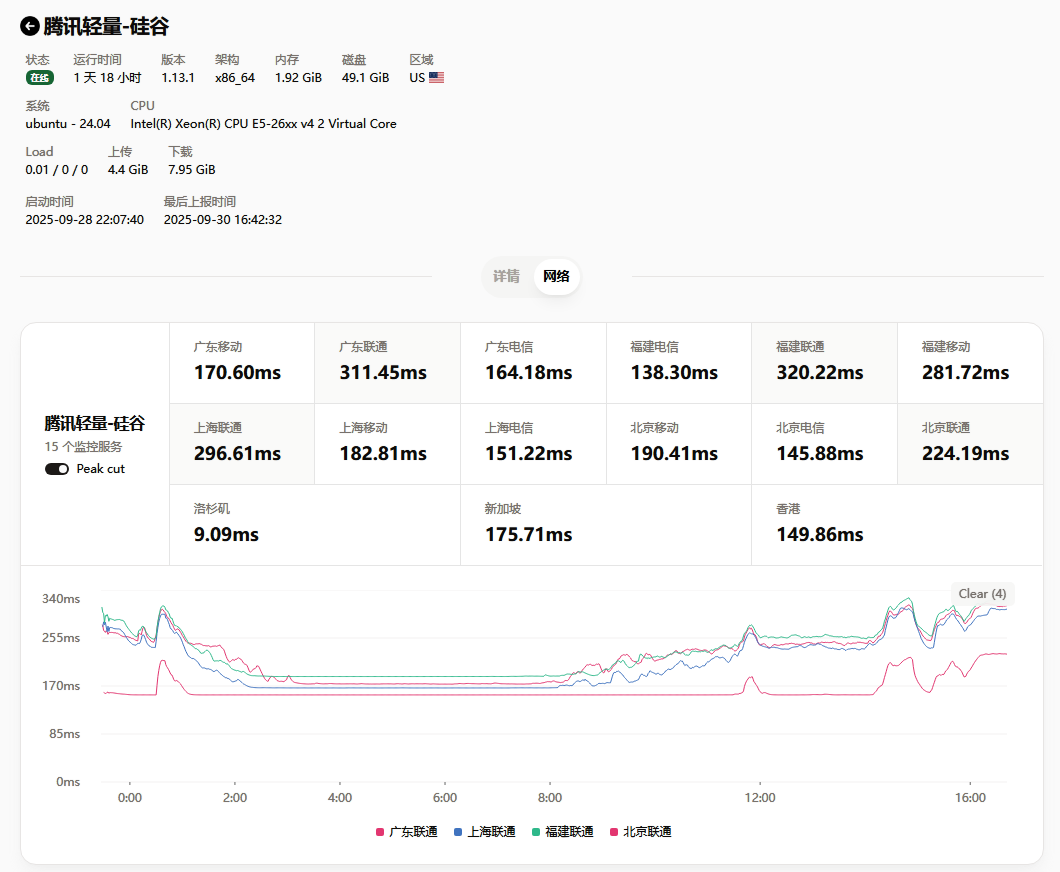Click the US flag icon

coord(436,77)
